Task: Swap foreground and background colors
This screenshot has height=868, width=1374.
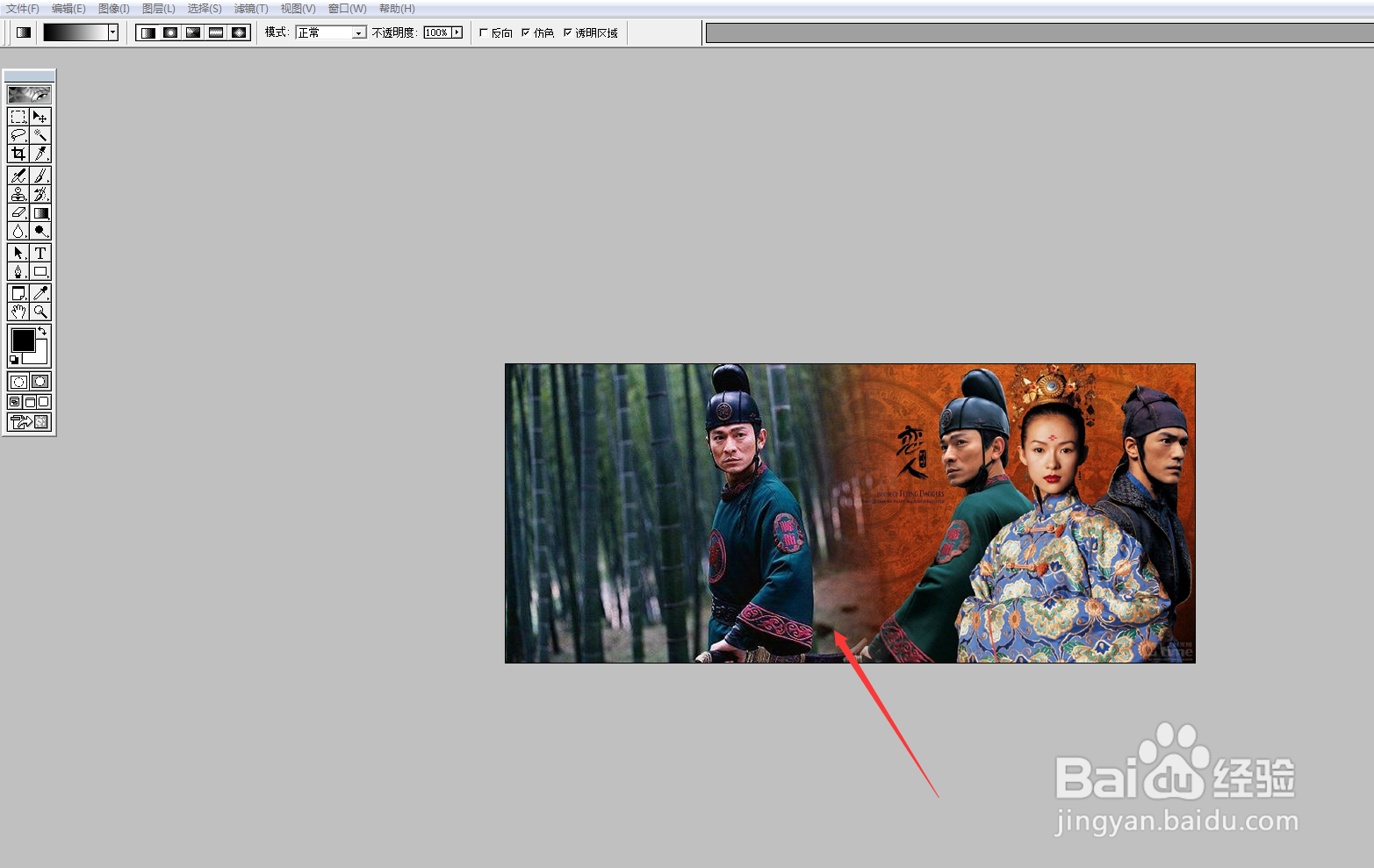Action: point(42,331)
